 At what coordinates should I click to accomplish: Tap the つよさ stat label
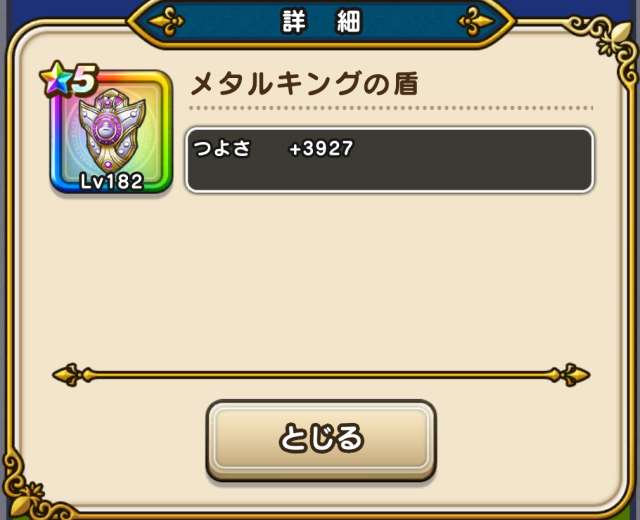[221, 148]
